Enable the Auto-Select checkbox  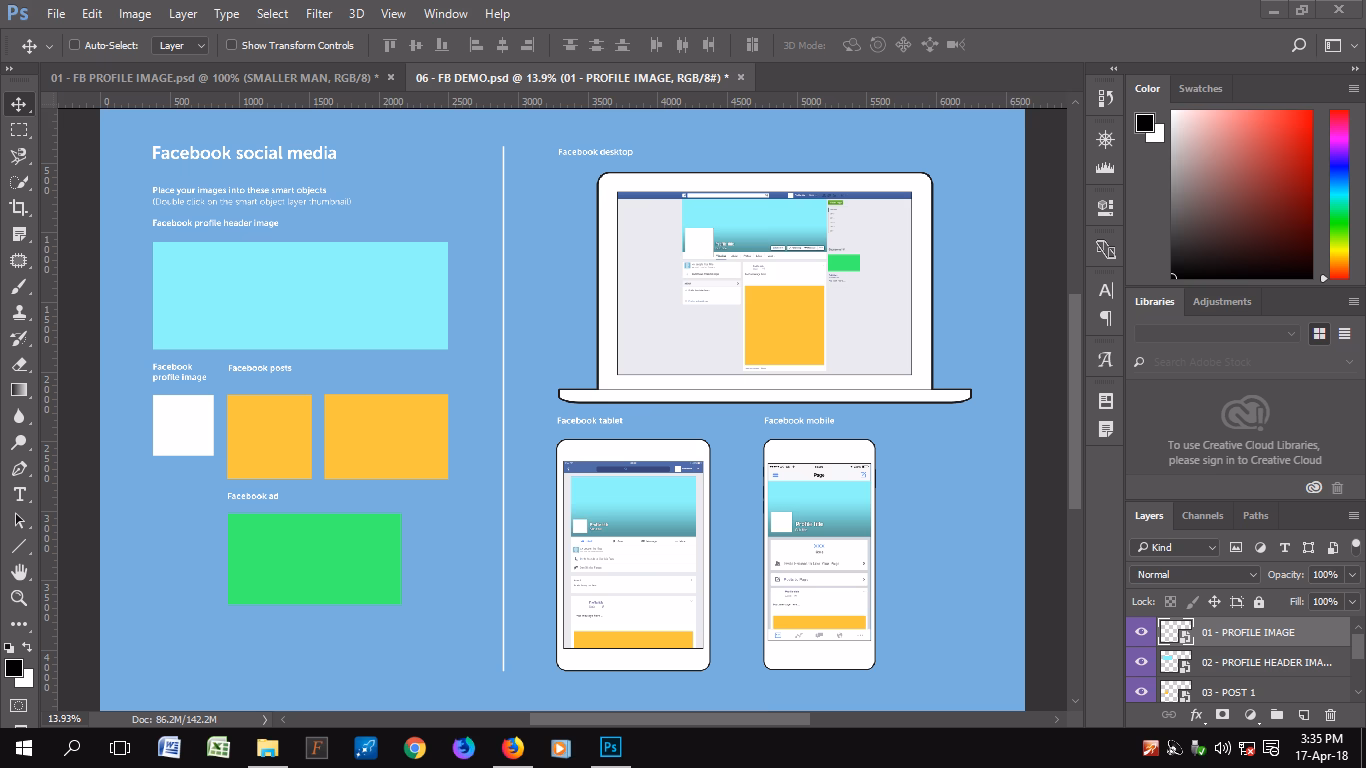tap(74, 45)
